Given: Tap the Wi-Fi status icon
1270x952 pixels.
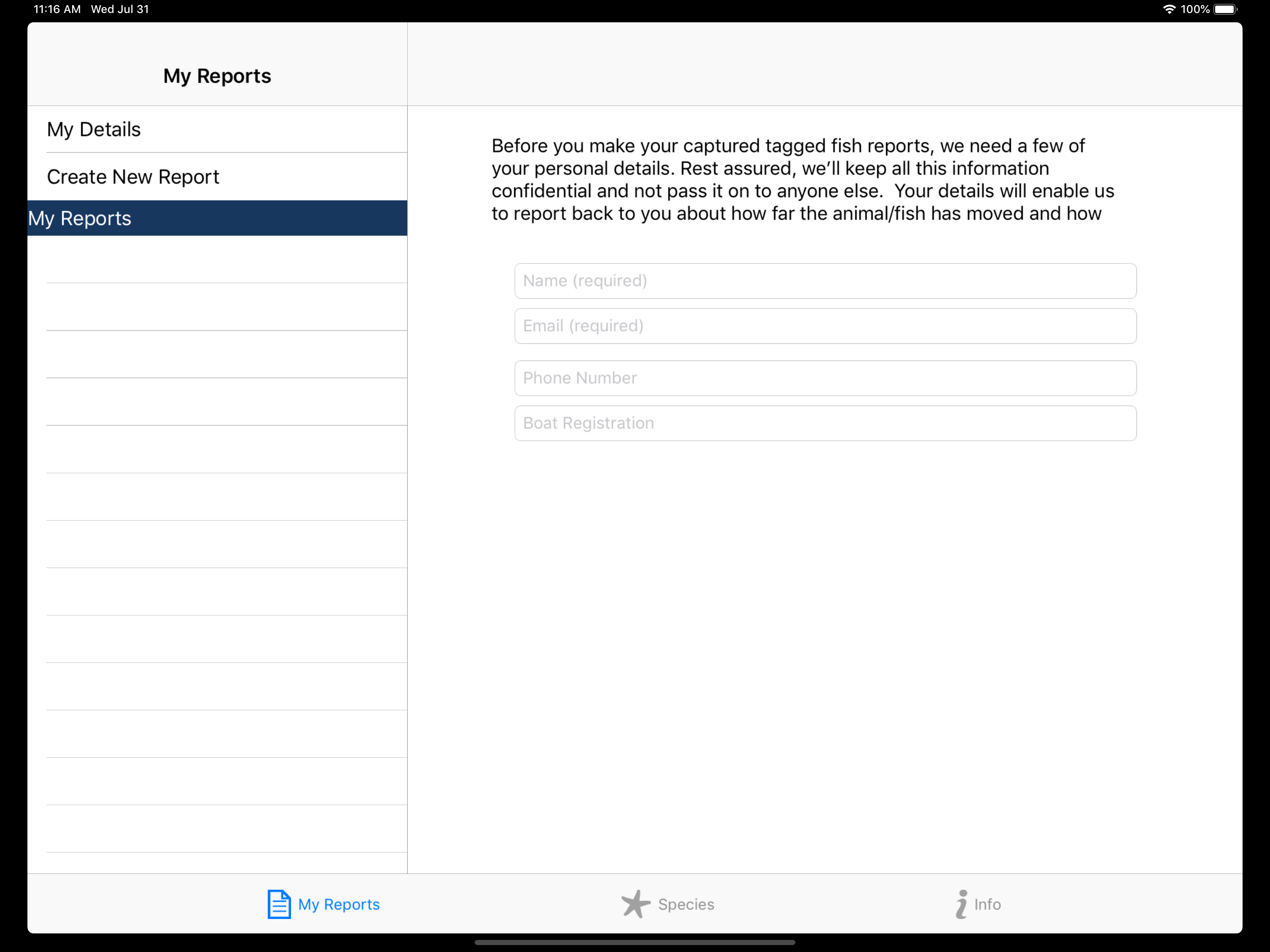Looking at the screenshot, I should point(1169,9).
